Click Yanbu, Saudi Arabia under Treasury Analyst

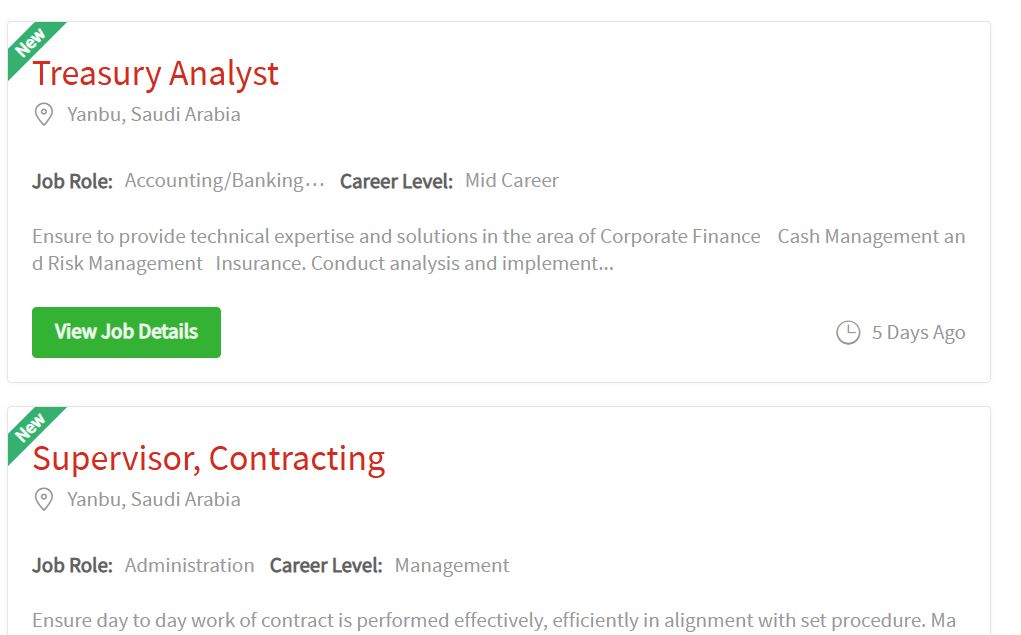pyautogui.click(x=154, y=115)
